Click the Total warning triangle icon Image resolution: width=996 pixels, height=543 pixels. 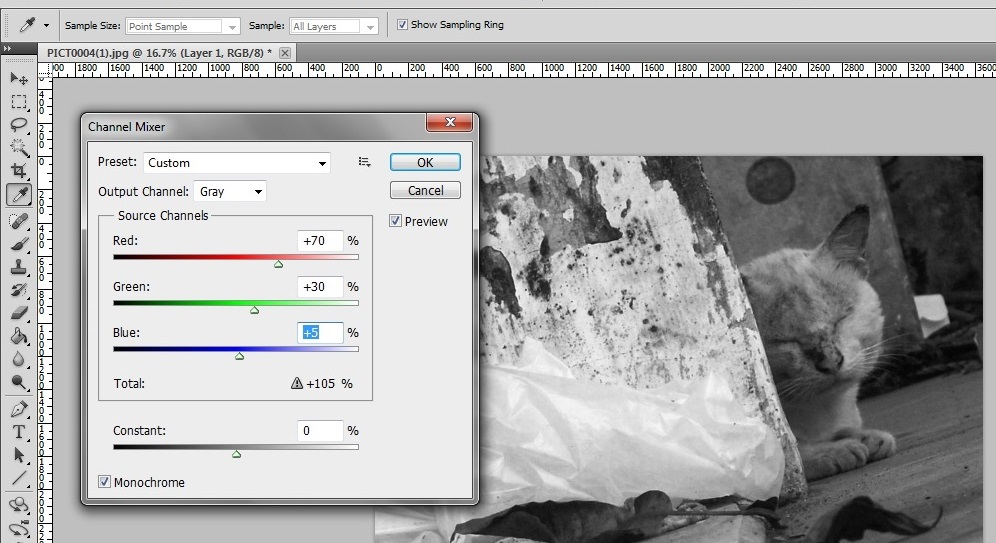(297, 383)
